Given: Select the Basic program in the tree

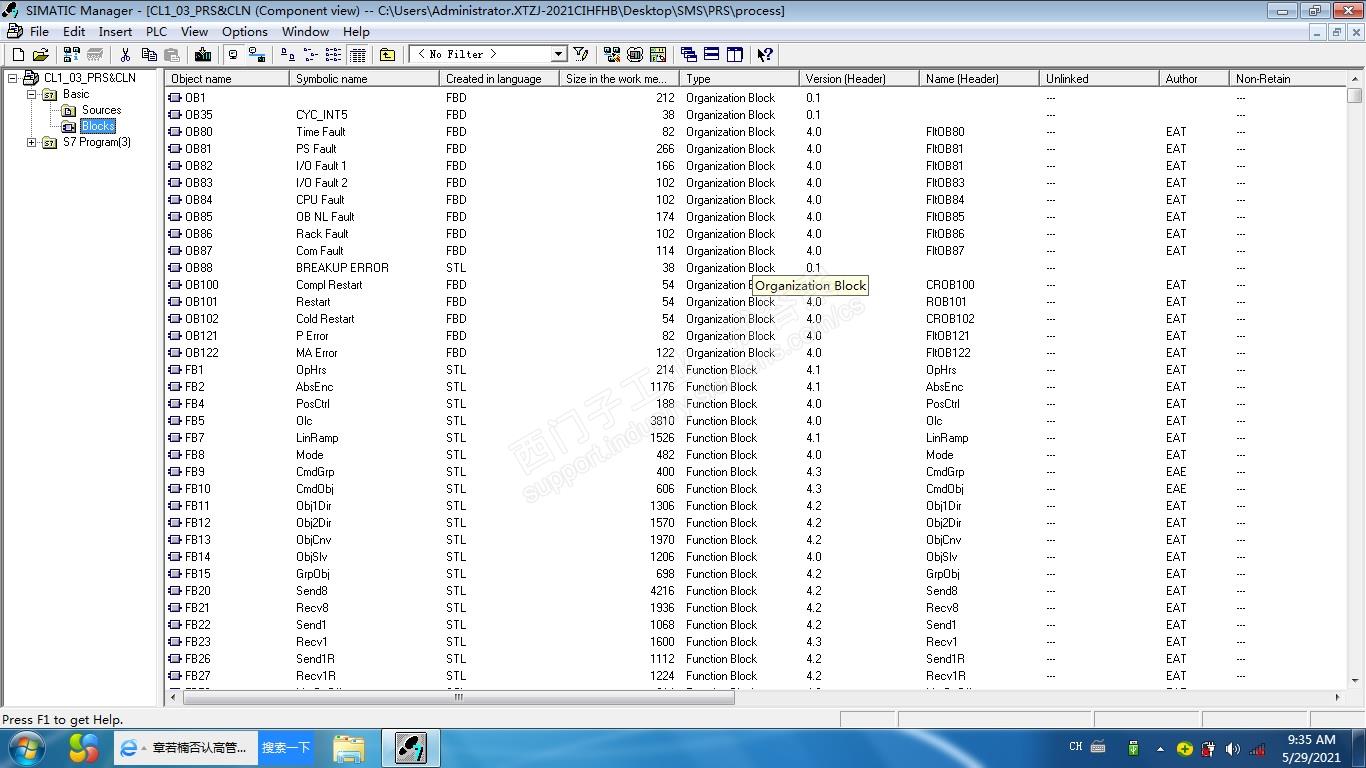Looking at the screenshot, I should [76, 94].
